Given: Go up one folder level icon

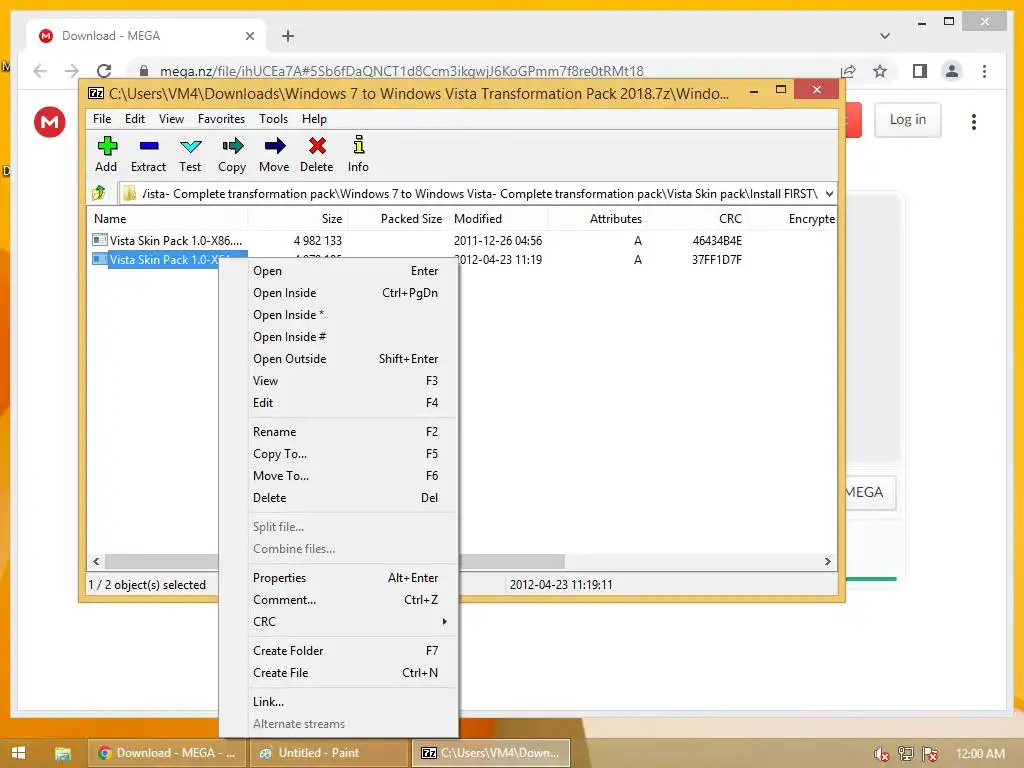Looking at the screenshot, I should tap(99, 193).
